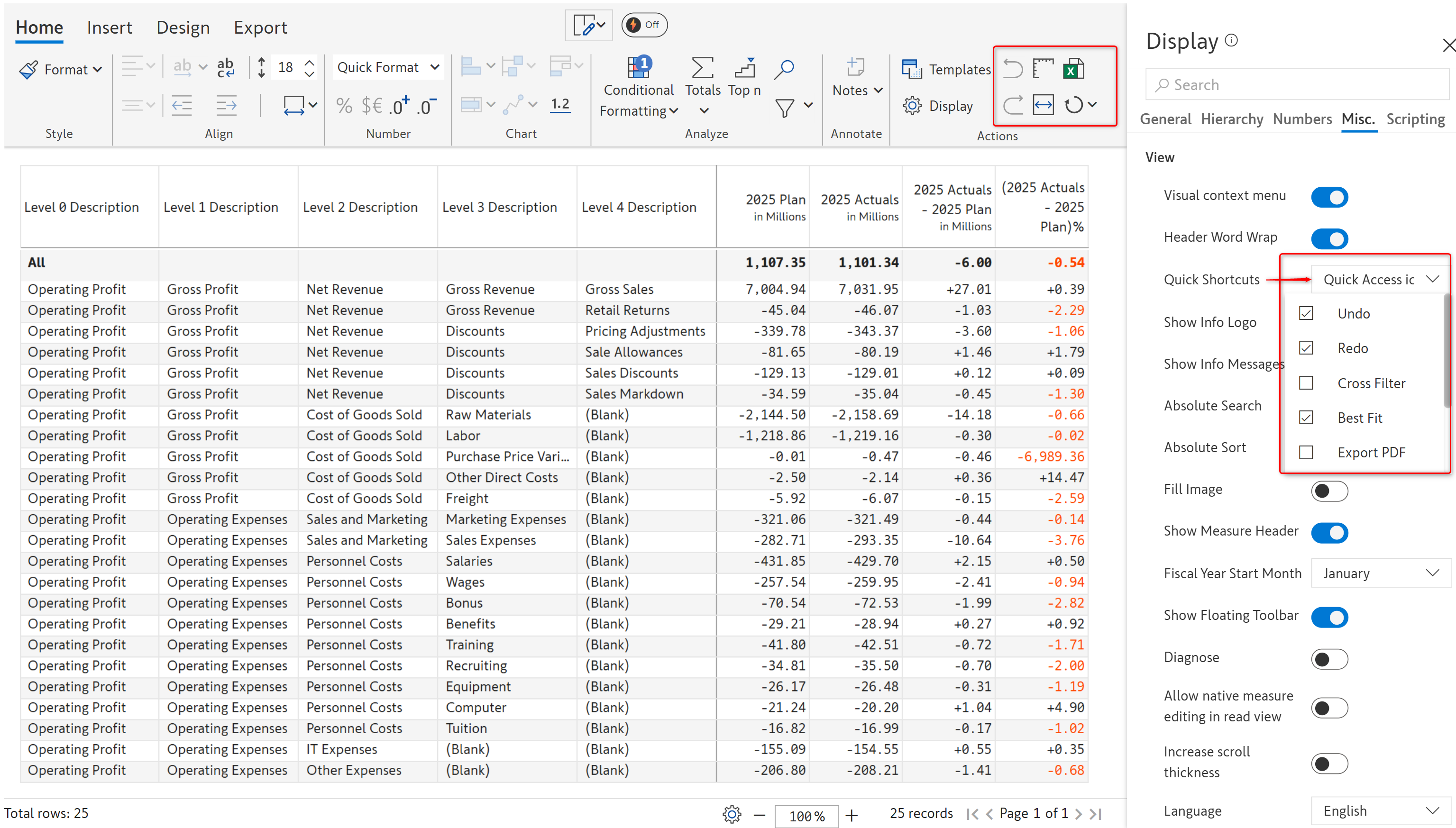Open the Quick Format dropdown
This screenshot has width=1456, height=828.
(388, 68)
